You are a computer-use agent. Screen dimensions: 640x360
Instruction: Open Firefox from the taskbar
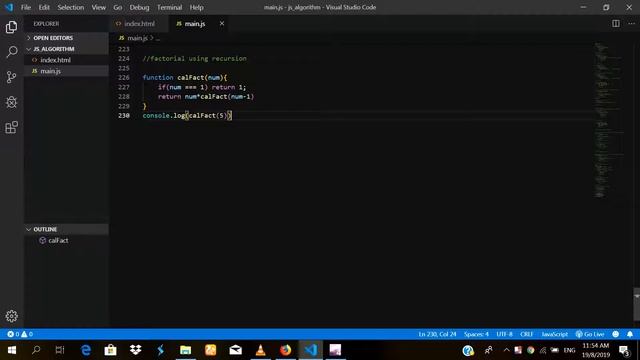pos(285,350)
